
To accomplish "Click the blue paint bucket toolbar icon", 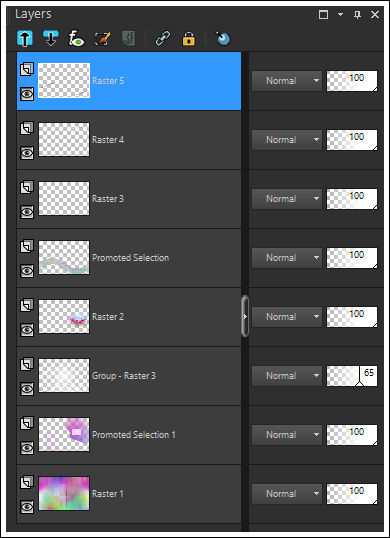I will coord(223,38).
